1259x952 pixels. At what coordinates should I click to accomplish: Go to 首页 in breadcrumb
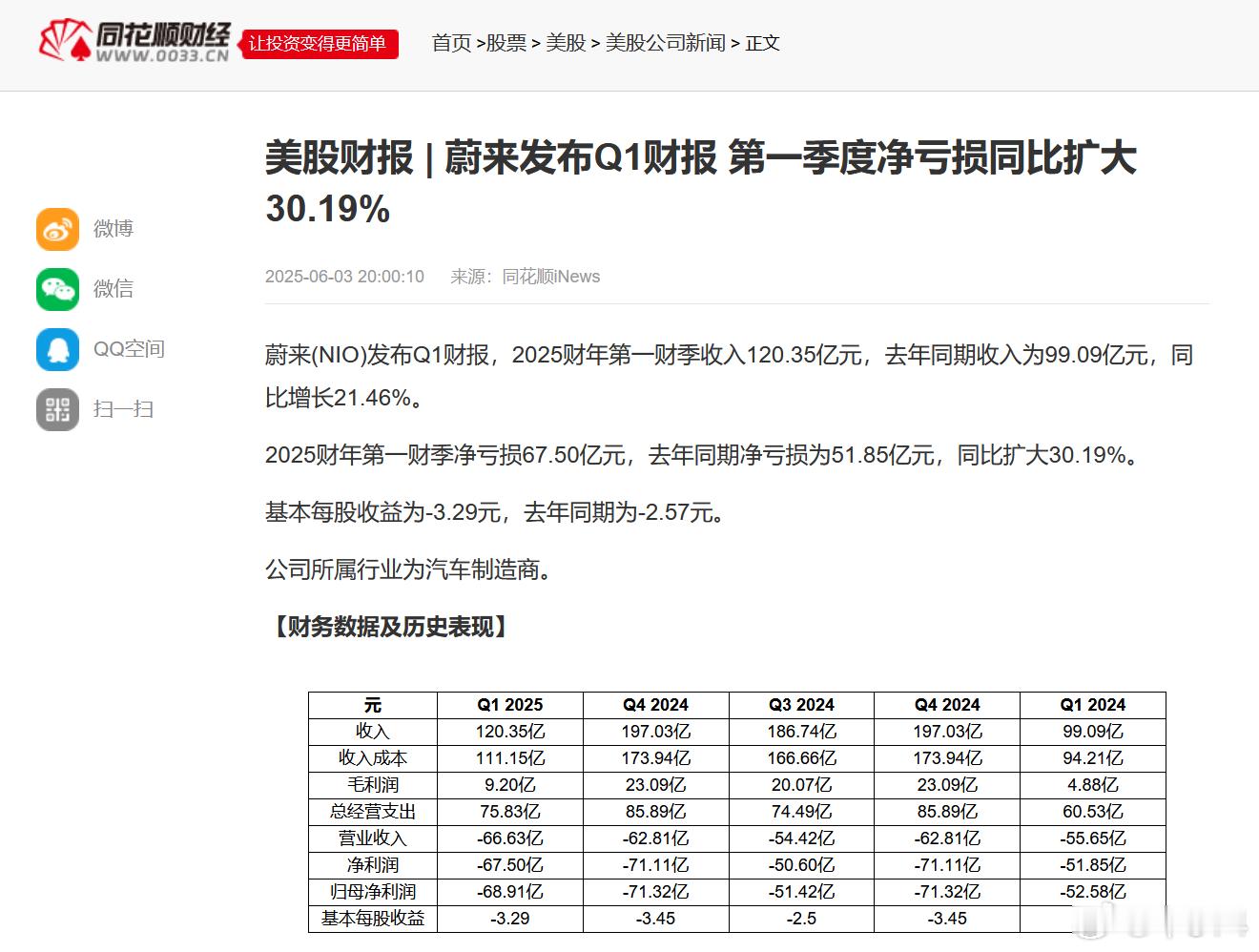[452, 43]
